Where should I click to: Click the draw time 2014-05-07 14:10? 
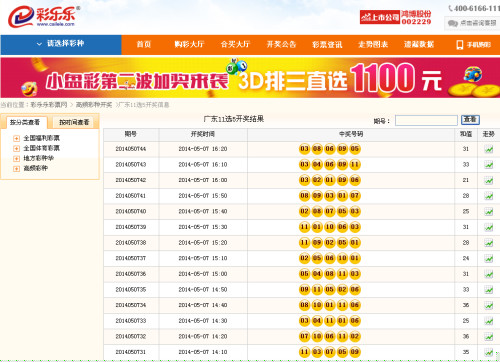coord(203,352)
